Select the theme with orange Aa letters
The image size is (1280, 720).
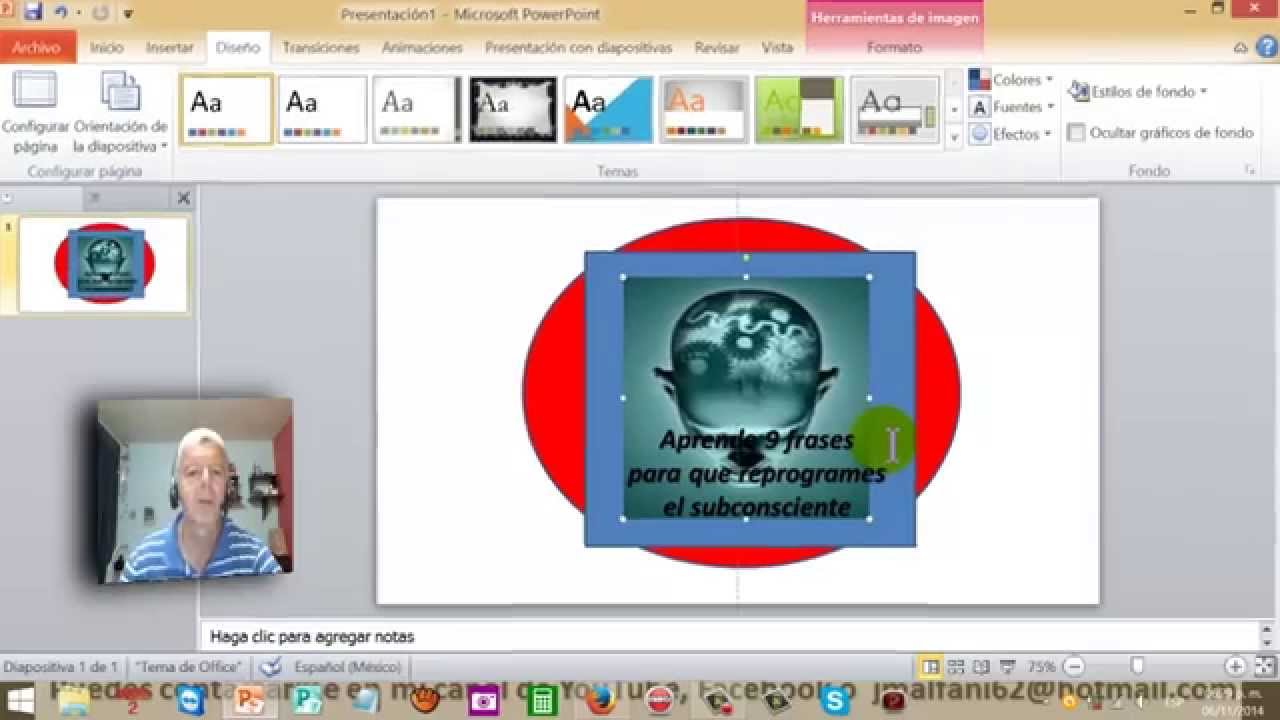pyautogui.click(x=704, y=110)
